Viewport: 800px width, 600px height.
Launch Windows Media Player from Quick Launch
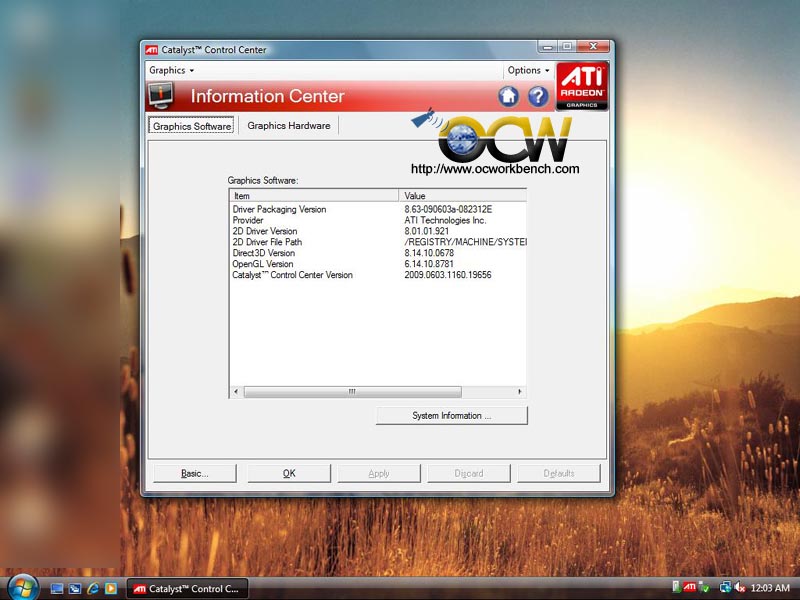coord(111,588)
